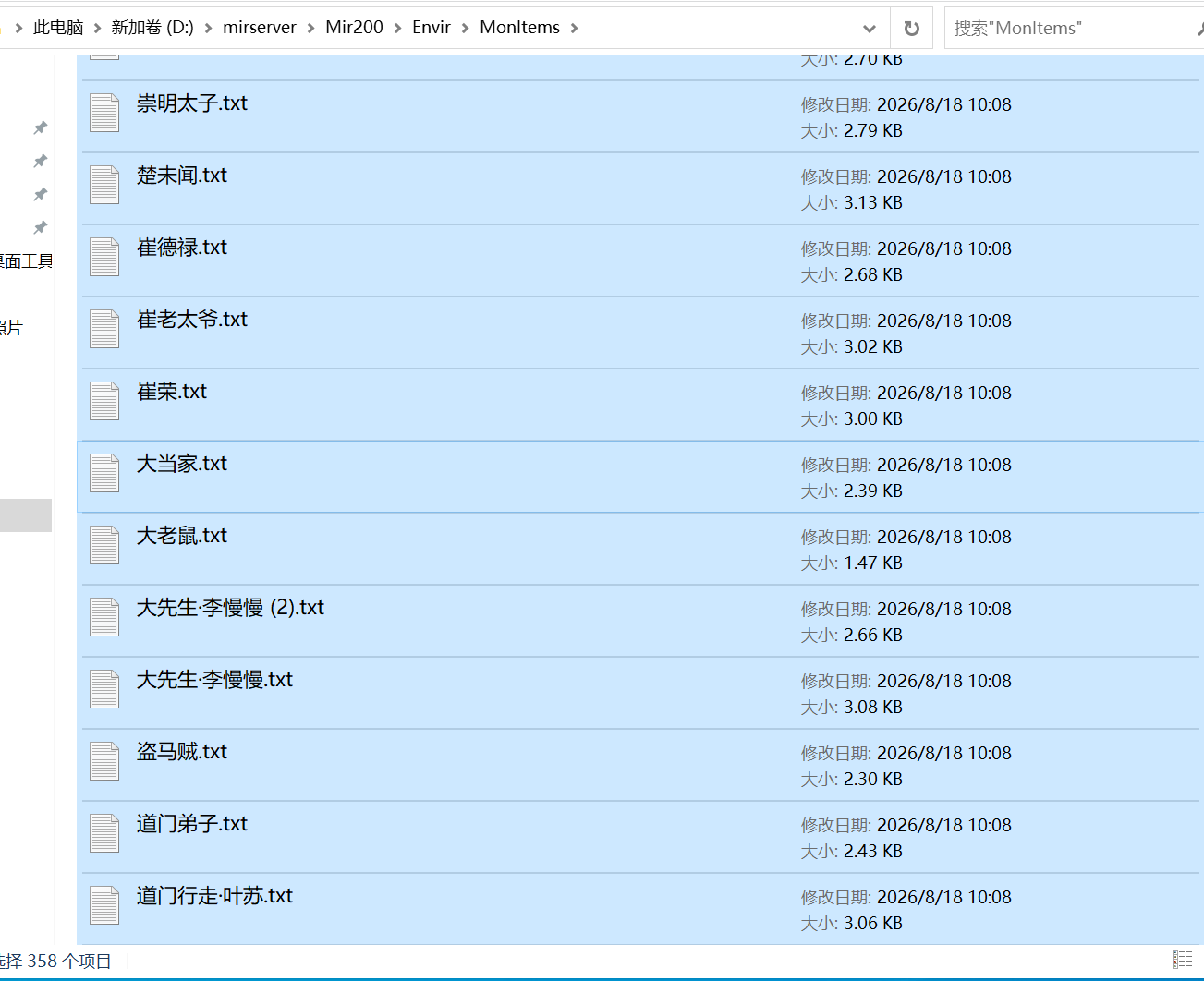This screenshot has width=1204, height=981.
Task: Select the 崇明太子.txt file icon
Action: tap(104, 113)
